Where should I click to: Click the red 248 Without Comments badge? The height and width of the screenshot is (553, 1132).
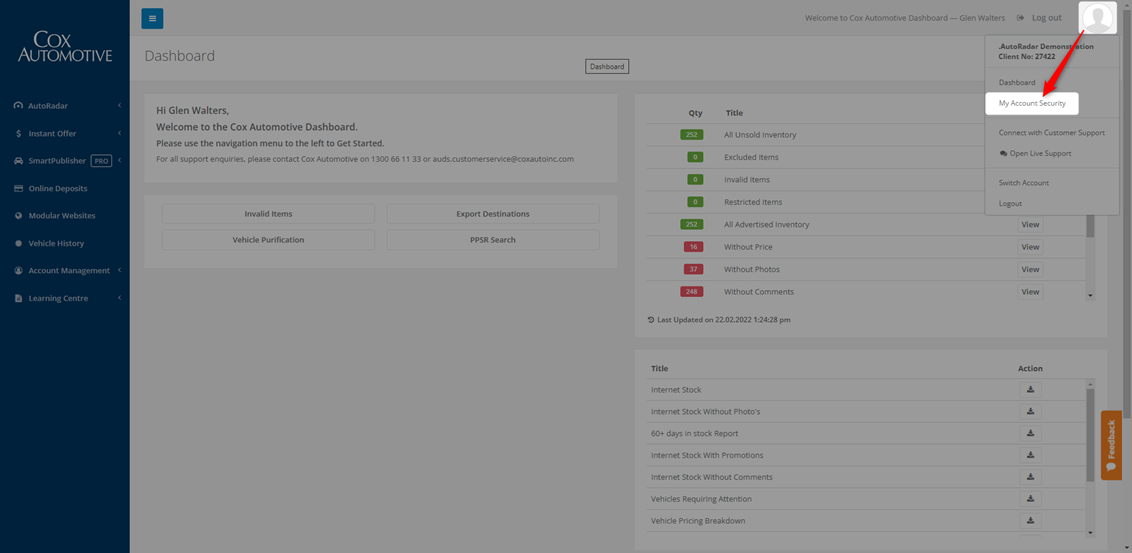click(691, 292)
